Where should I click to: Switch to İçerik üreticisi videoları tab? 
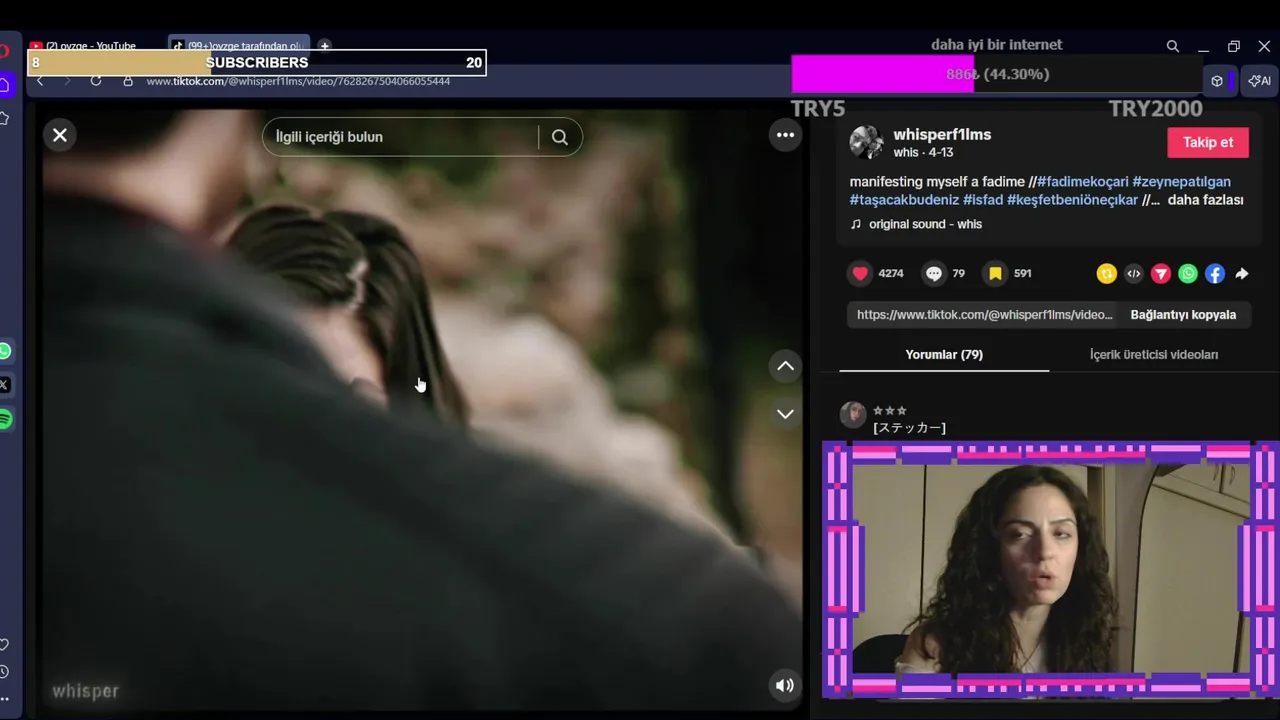coord(1154,354)
